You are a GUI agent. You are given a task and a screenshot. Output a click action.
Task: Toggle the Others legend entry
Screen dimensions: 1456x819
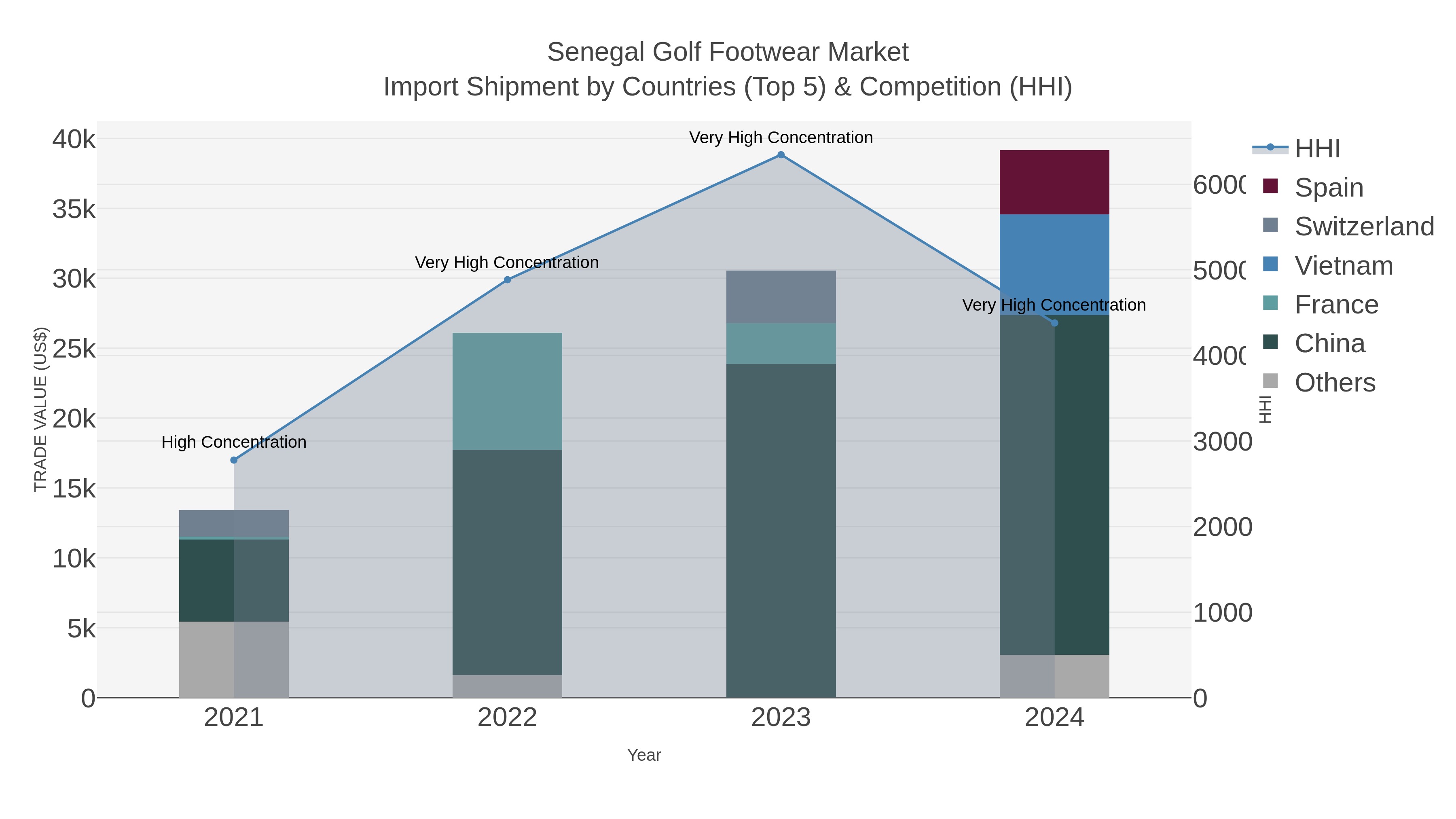1319,382
